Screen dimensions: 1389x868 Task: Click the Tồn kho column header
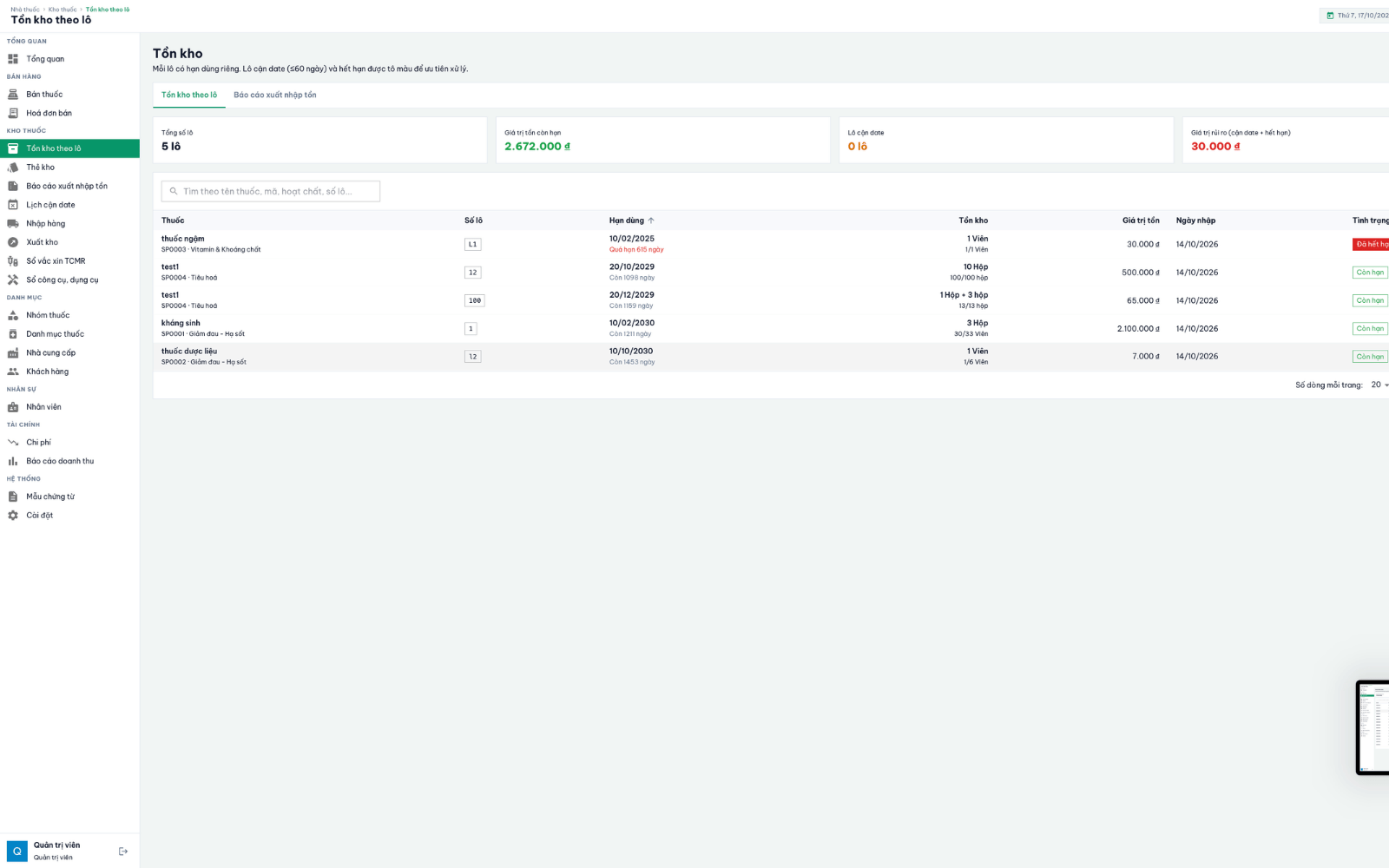point(973,220)
